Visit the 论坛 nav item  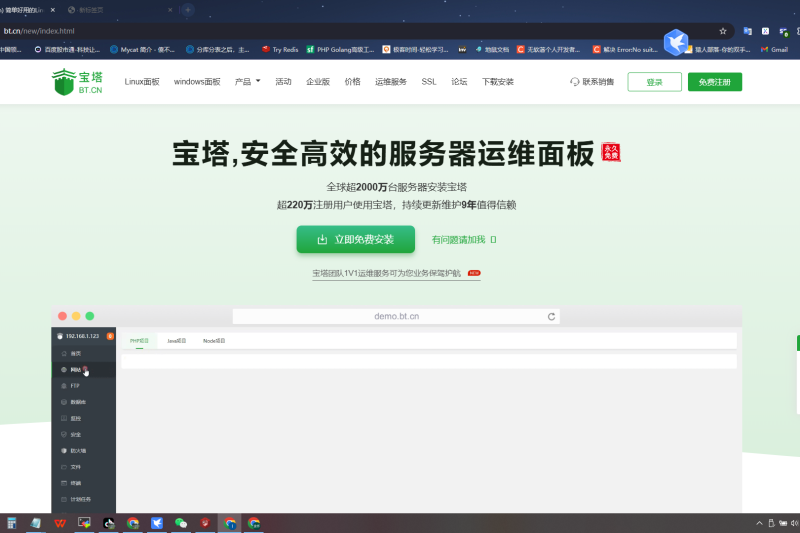point(459,82)
